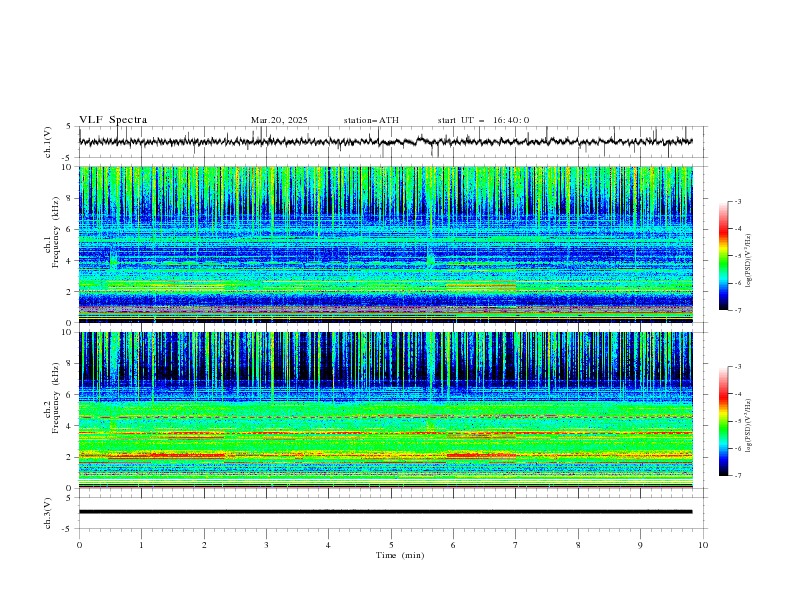This screenshot has height=612, width=792.
Task: Click the "VLF Spectra" title text
Action: click(x=113, y=120)
